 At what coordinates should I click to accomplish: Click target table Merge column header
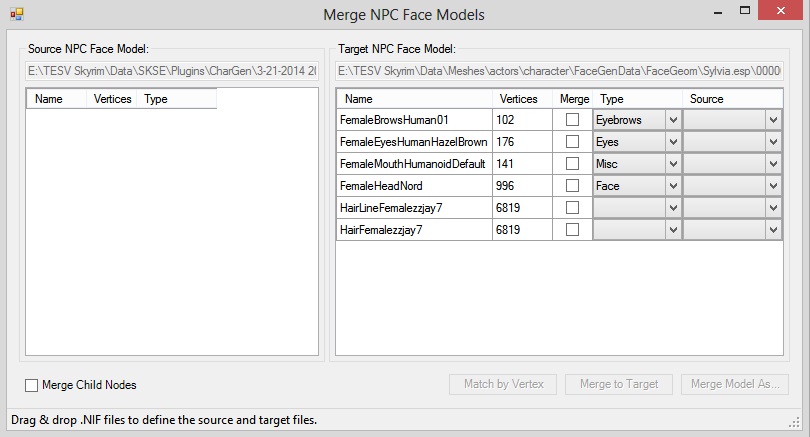[572, 99]
